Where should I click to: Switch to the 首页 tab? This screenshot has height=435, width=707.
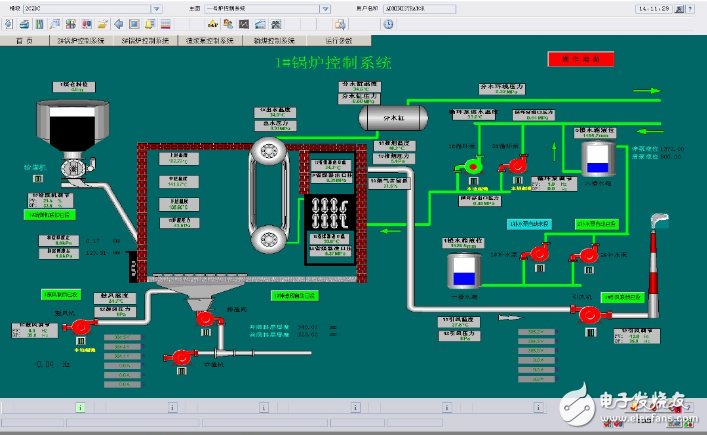pos(25,40)
